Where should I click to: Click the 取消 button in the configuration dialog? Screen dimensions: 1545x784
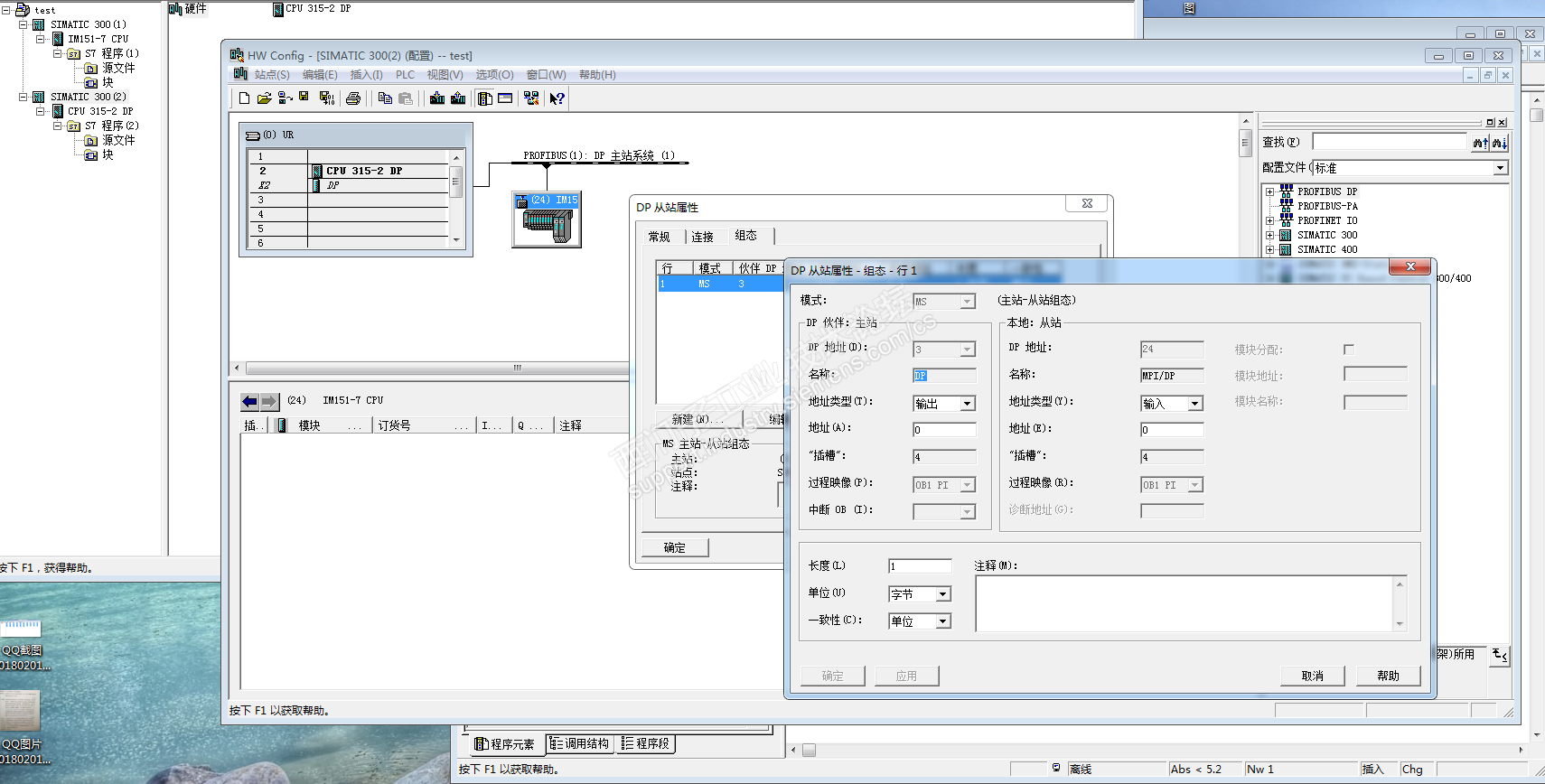(1313, 676)
